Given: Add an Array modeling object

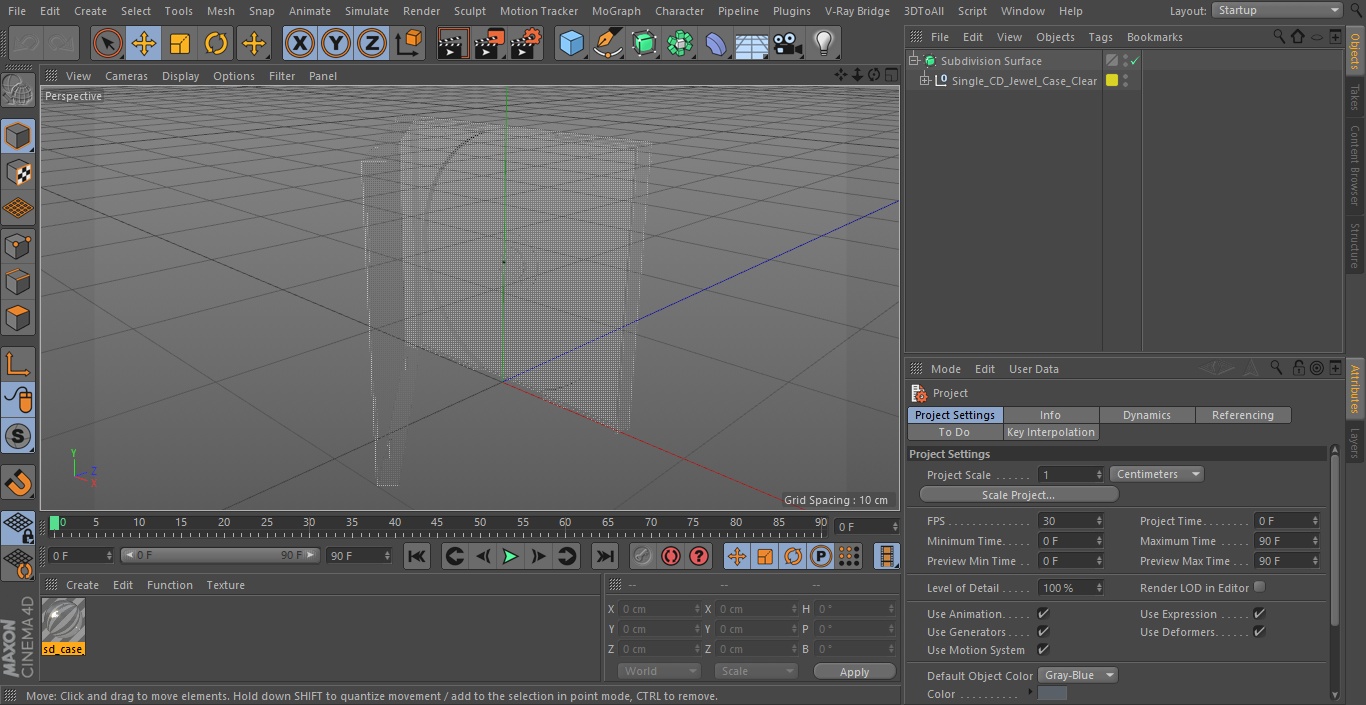Looking at the screenshot, I should 680,43.
